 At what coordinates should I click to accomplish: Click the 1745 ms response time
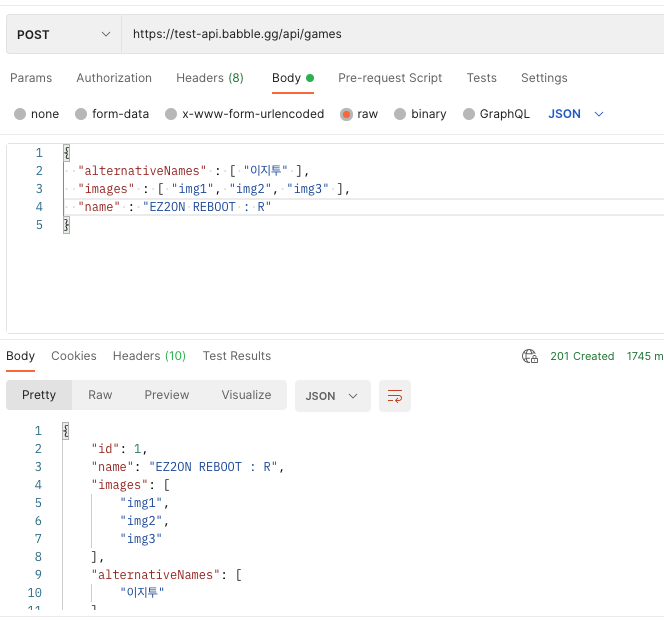coord(645,356)
